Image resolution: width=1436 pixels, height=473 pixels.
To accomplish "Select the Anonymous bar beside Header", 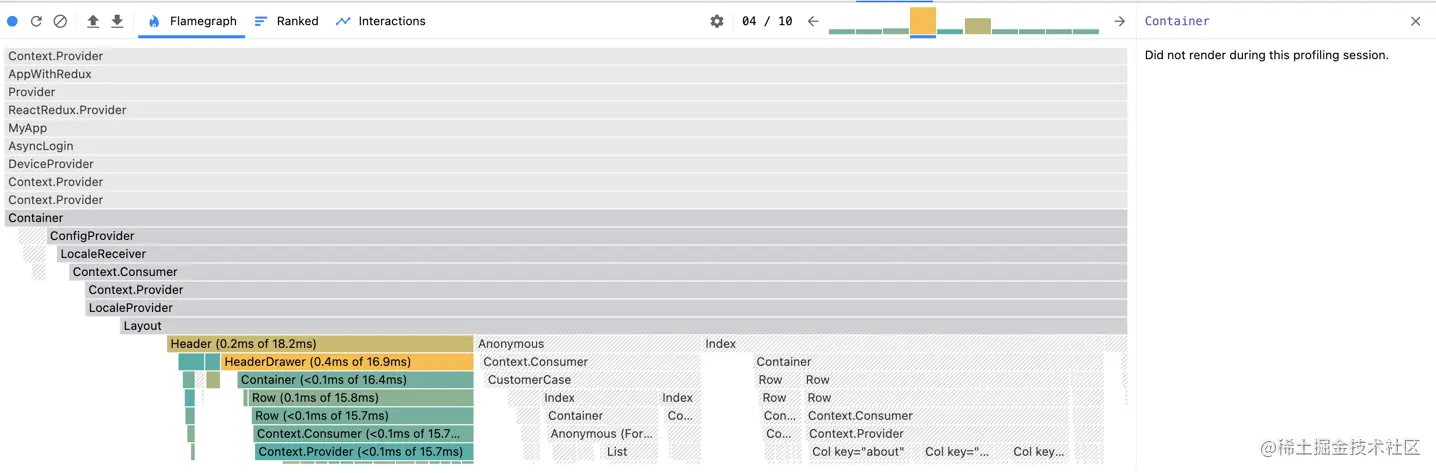I will [x=587, y=344].
